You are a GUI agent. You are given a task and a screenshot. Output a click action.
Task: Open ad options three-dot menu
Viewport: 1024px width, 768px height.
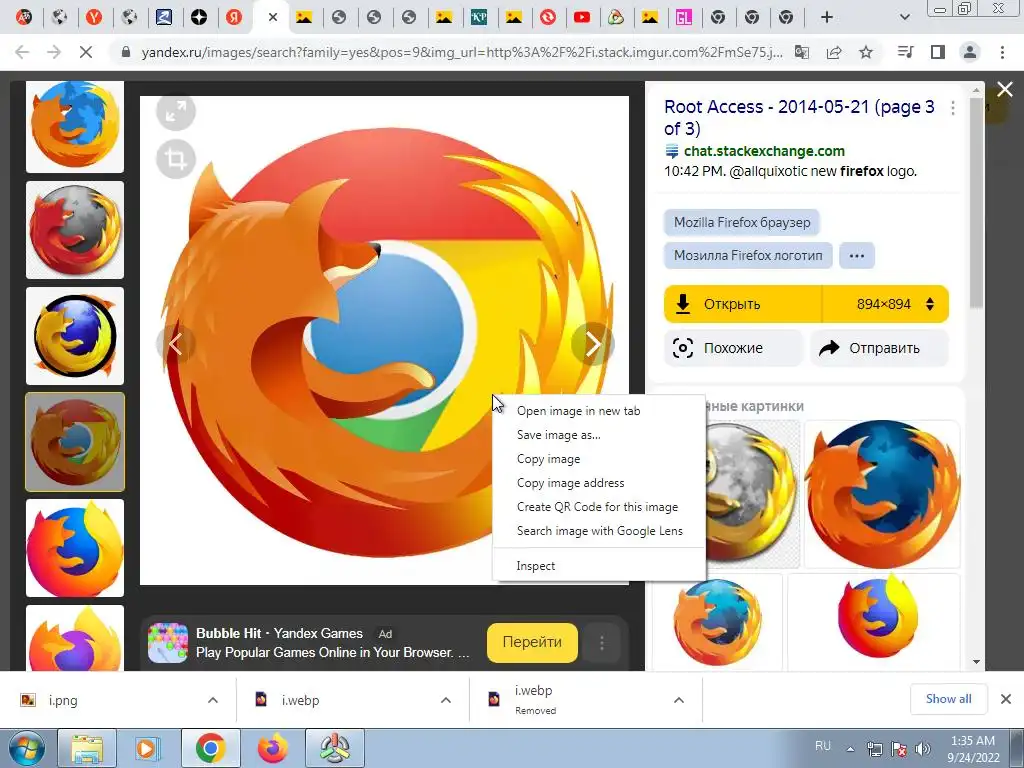pyautogui.click(x=601, y=643)
